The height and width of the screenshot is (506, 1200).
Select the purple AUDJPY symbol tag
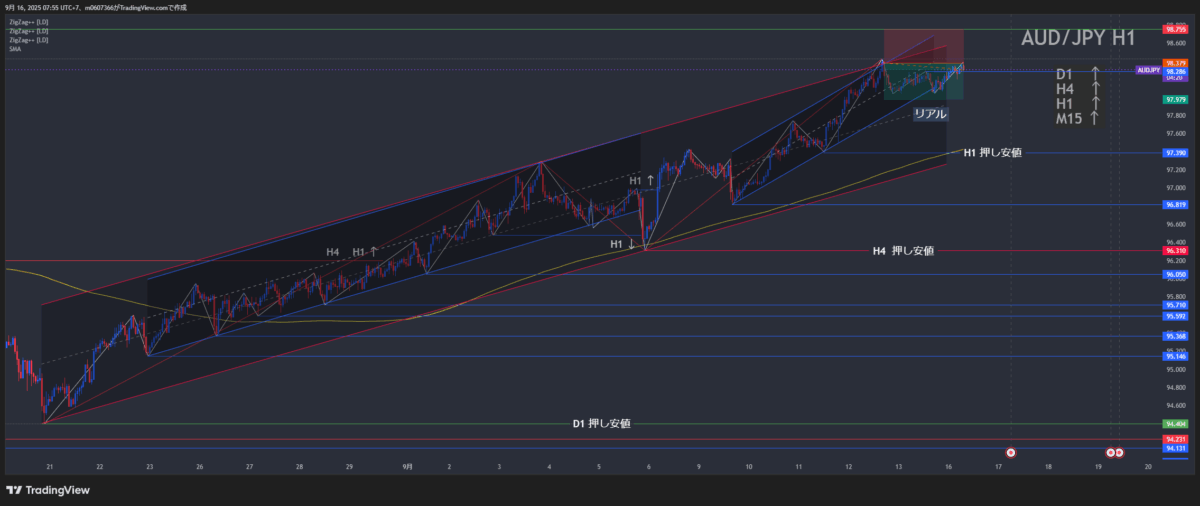pyautogui.click(x=1148, y=71)
